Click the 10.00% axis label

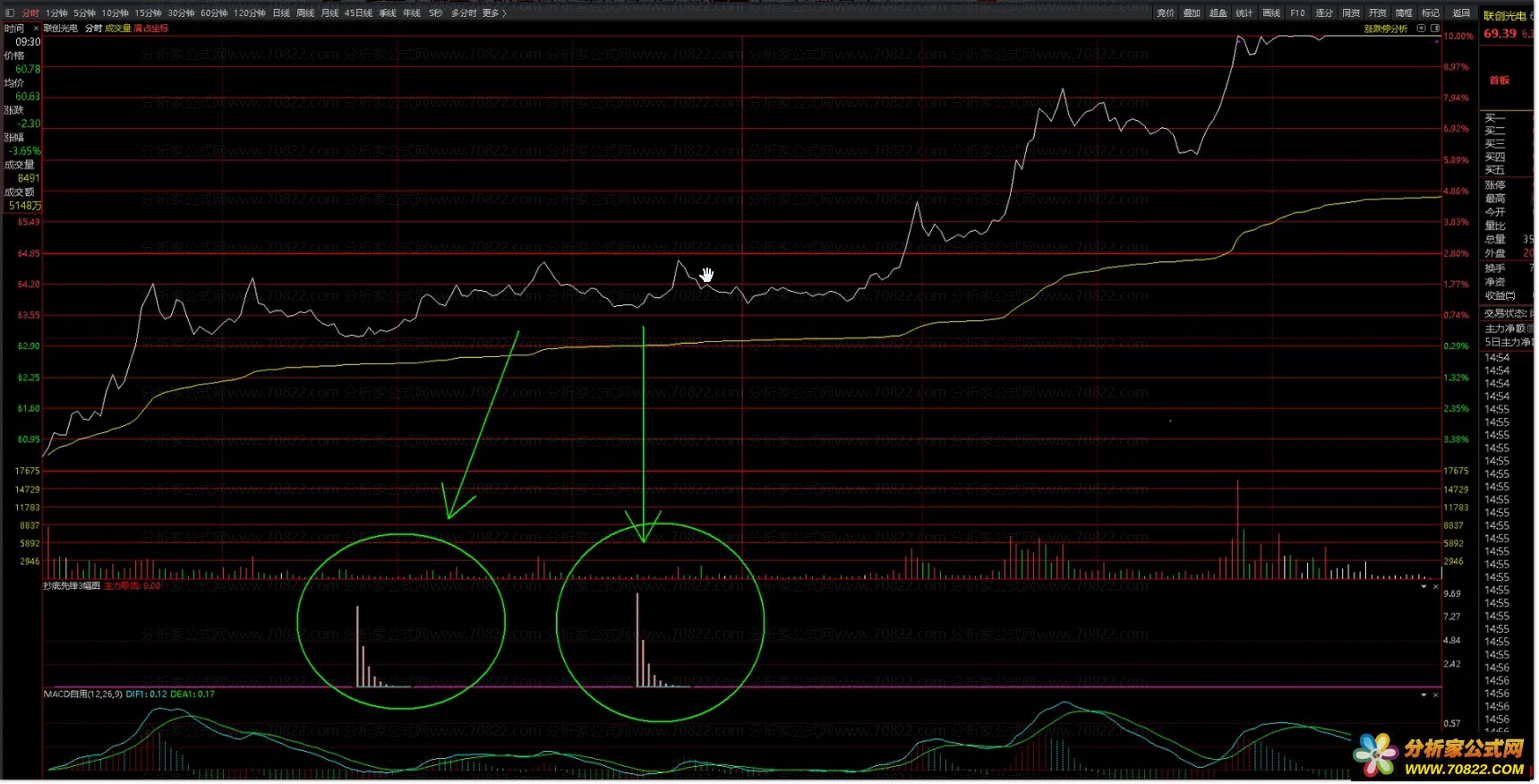[x=1458, y=37]
